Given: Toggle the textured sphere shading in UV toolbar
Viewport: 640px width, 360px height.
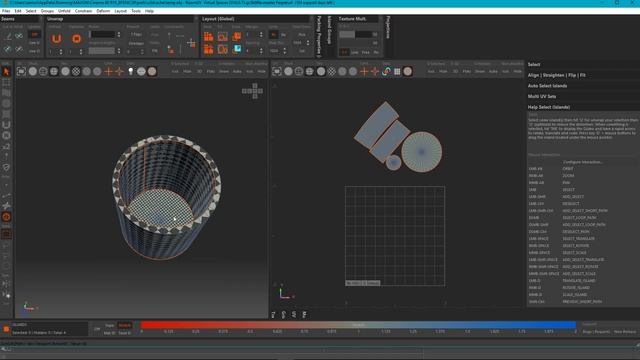Looking at the screenshot, I should [407, 71].
